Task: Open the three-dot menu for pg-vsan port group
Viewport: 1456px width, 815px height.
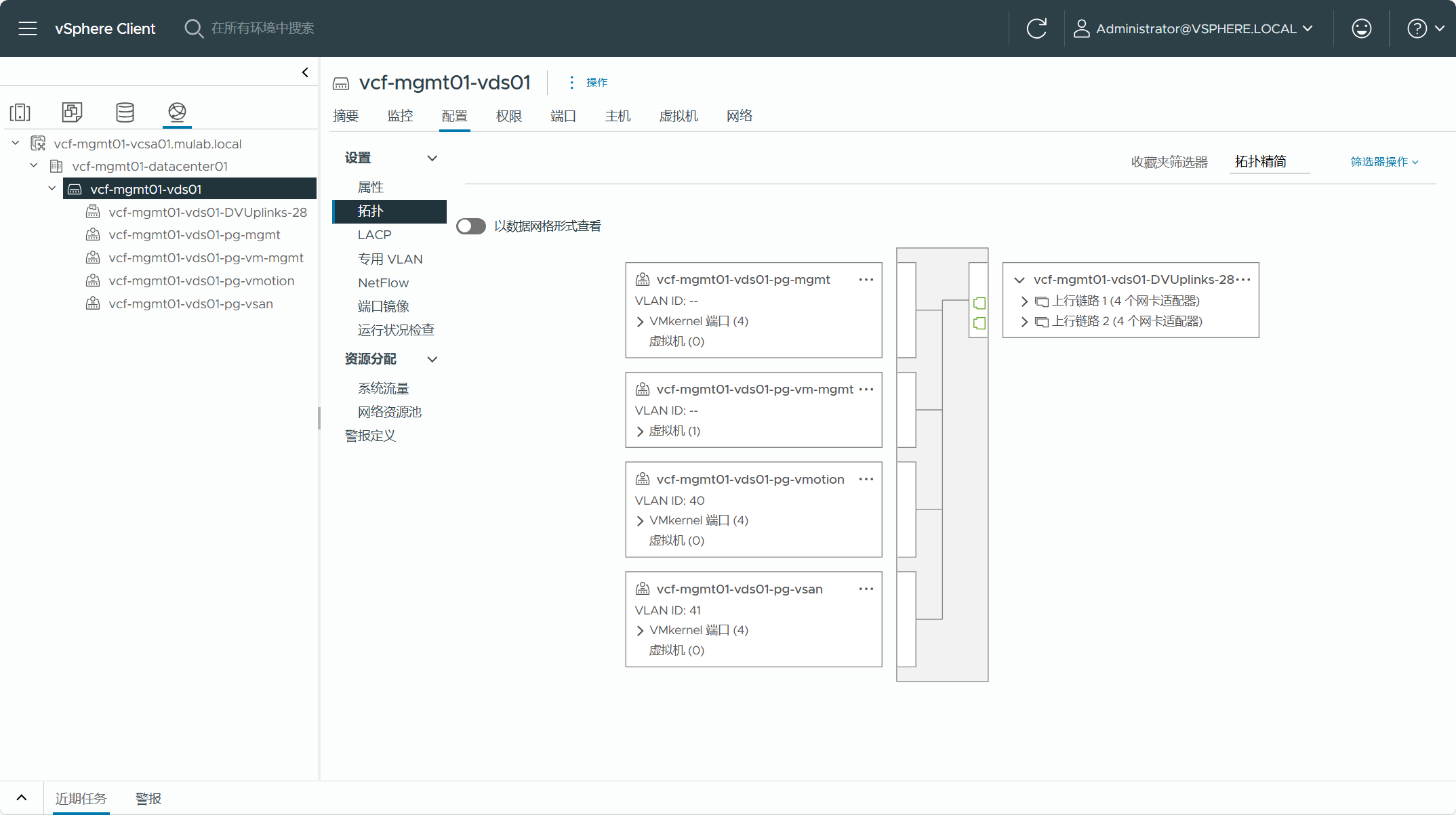Action: 866,589
